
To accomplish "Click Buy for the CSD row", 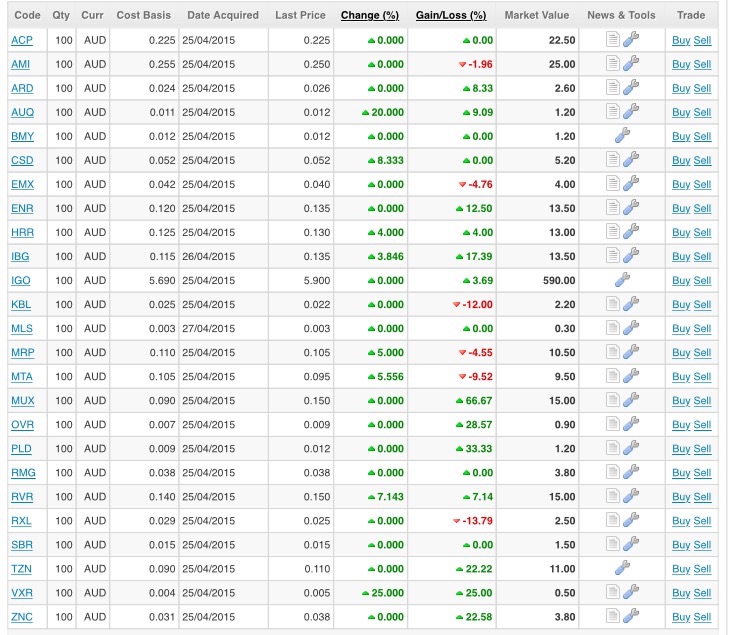I will point(681,161).
